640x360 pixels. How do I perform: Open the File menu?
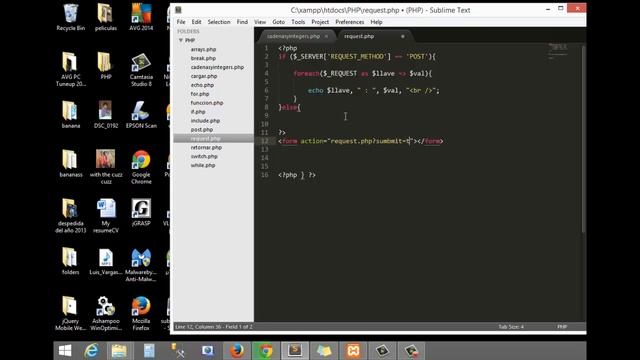(x=181, y=22)
